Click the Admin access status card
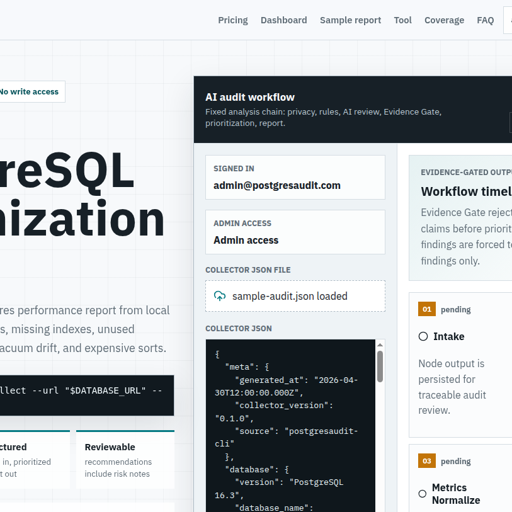Image resolution: width=512 pixels, height=512 pixels. coord(295,232)
